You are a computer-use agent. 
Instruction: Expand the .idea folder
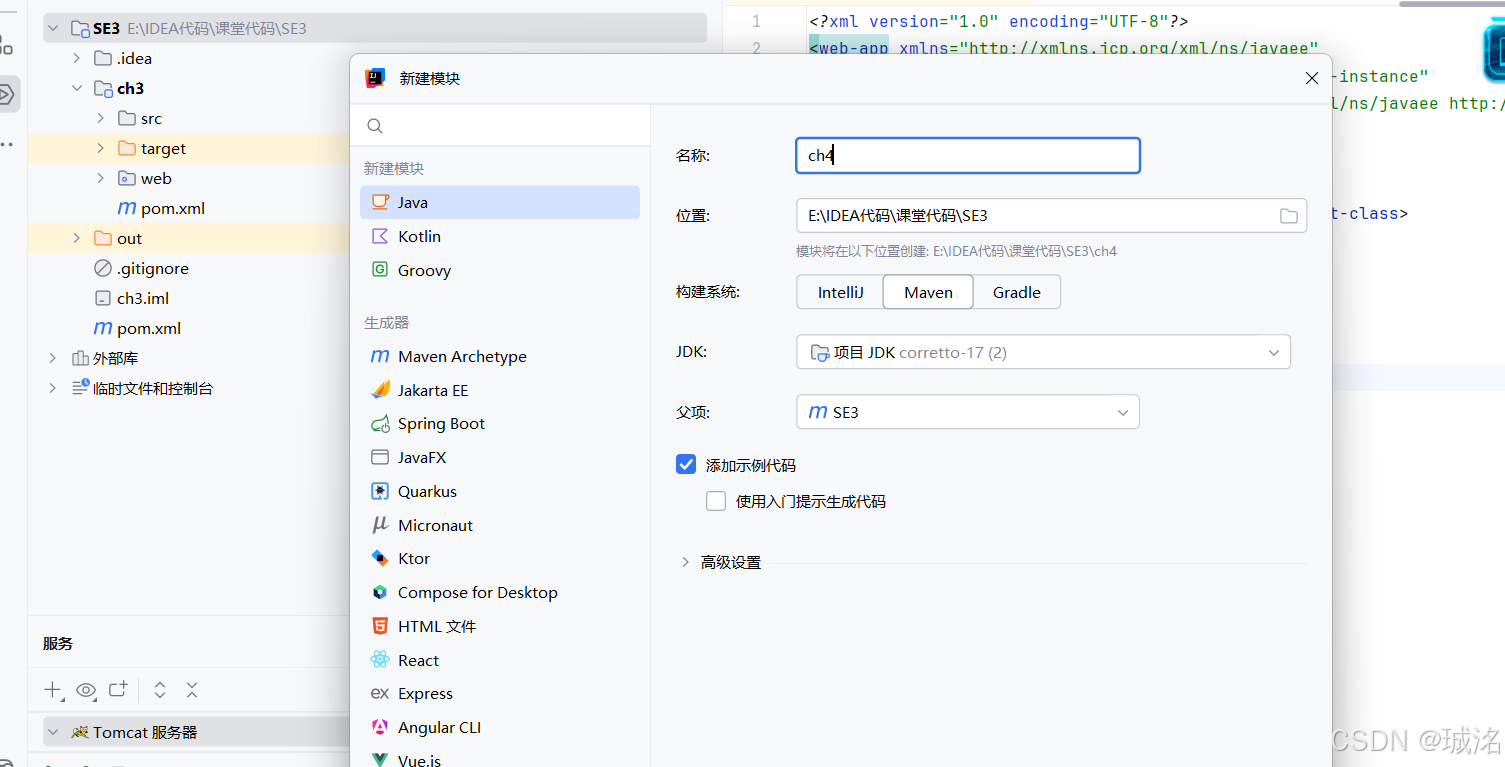77,58
